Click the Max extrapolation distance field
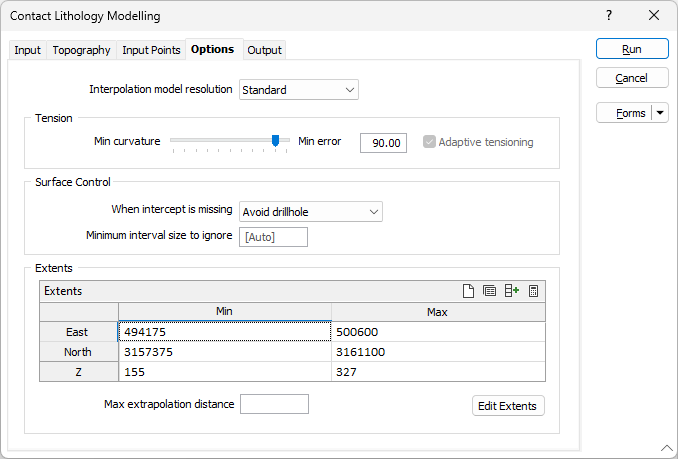The height and width of the screenshot is (459, 678). (x=275, y=404)
